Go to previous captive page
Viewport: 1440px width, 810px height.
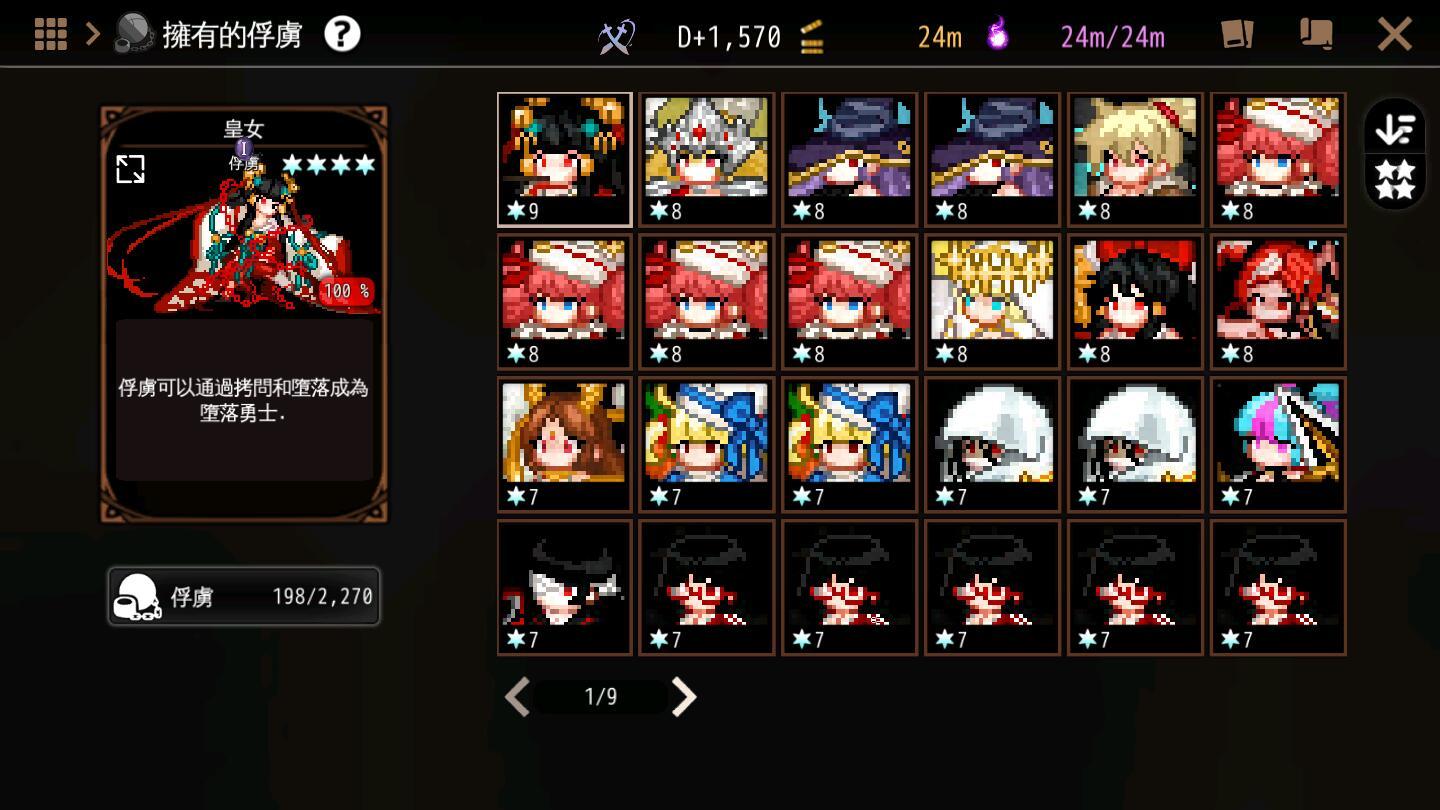(517, 697)
